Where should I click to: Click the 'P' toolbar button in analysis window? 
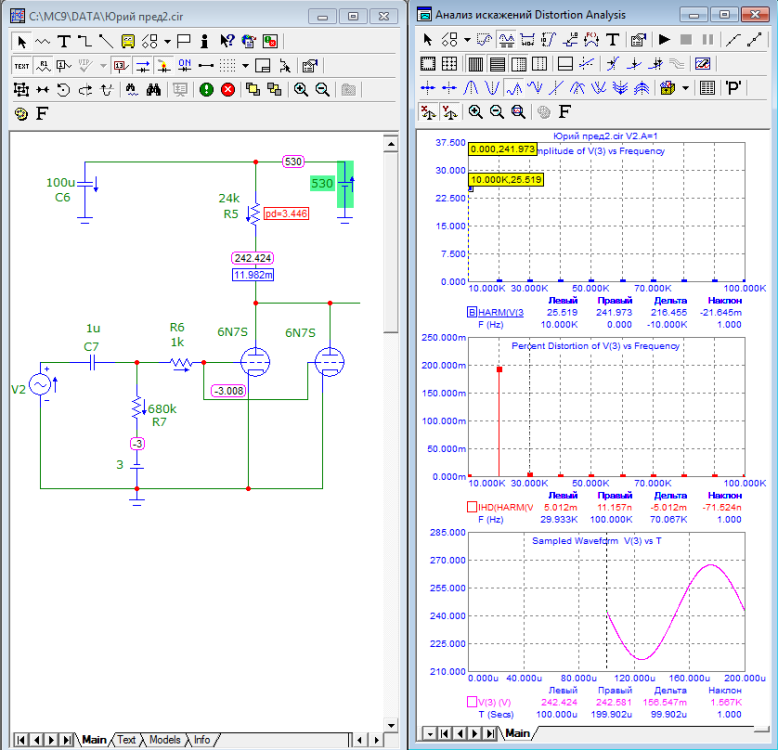coord(733,88)
